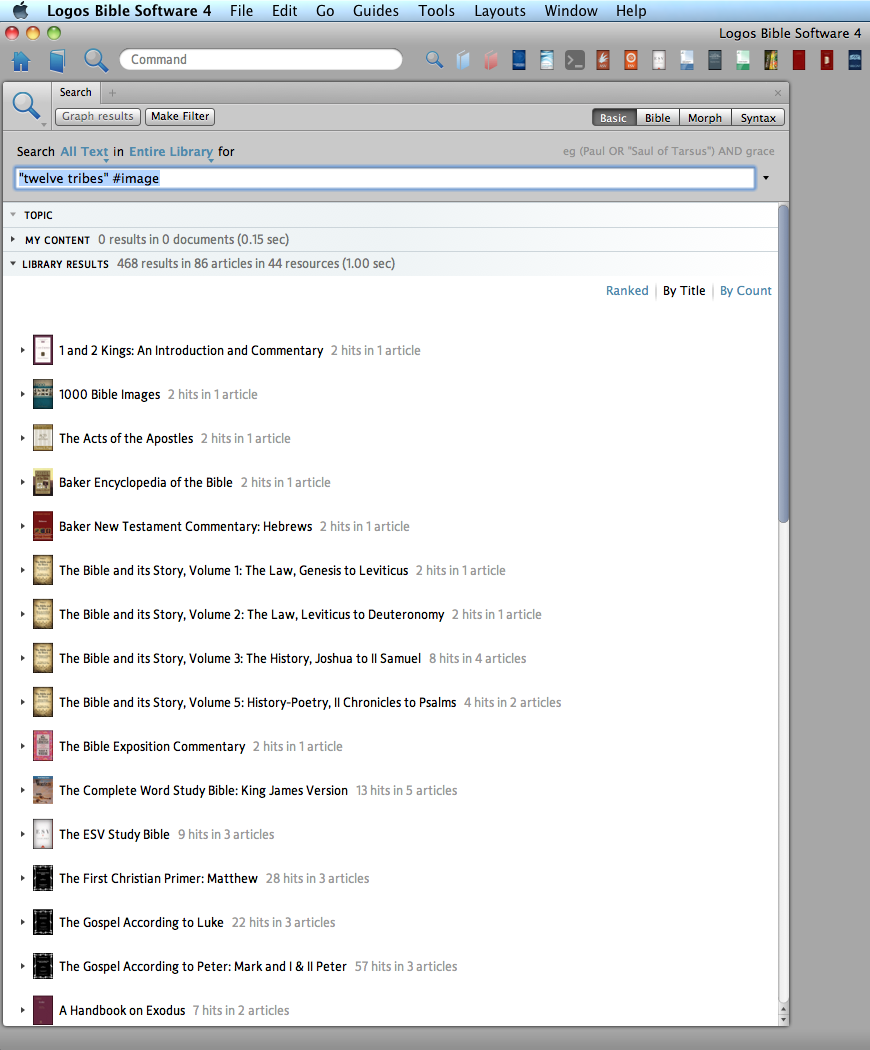Expand 1 and 2 Kings commentary results

coord(22,350)
